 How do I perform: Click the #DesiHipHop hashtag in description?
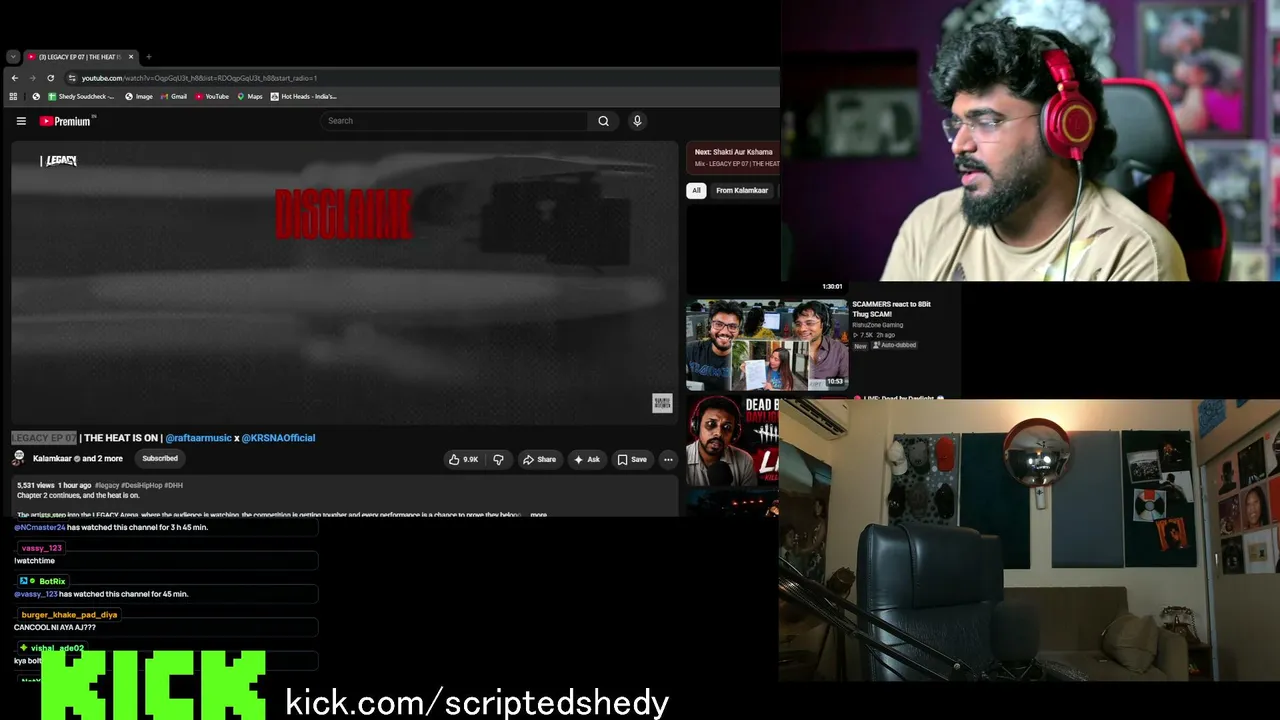141,485
